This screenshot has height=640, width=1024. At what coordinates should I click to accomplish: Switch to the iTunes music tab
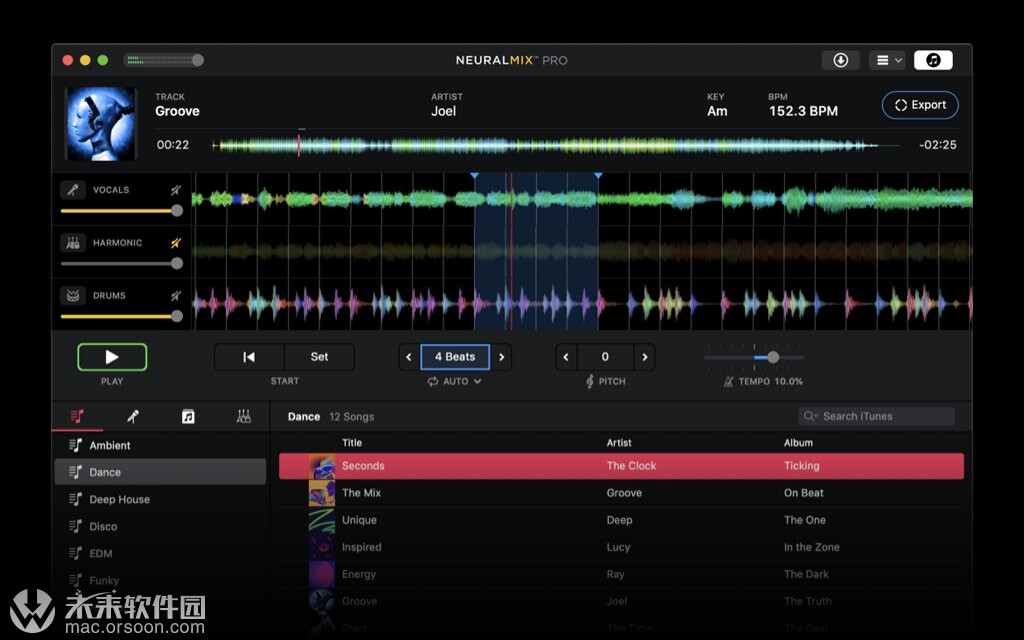pyautogui.click(x=188, y=417)
